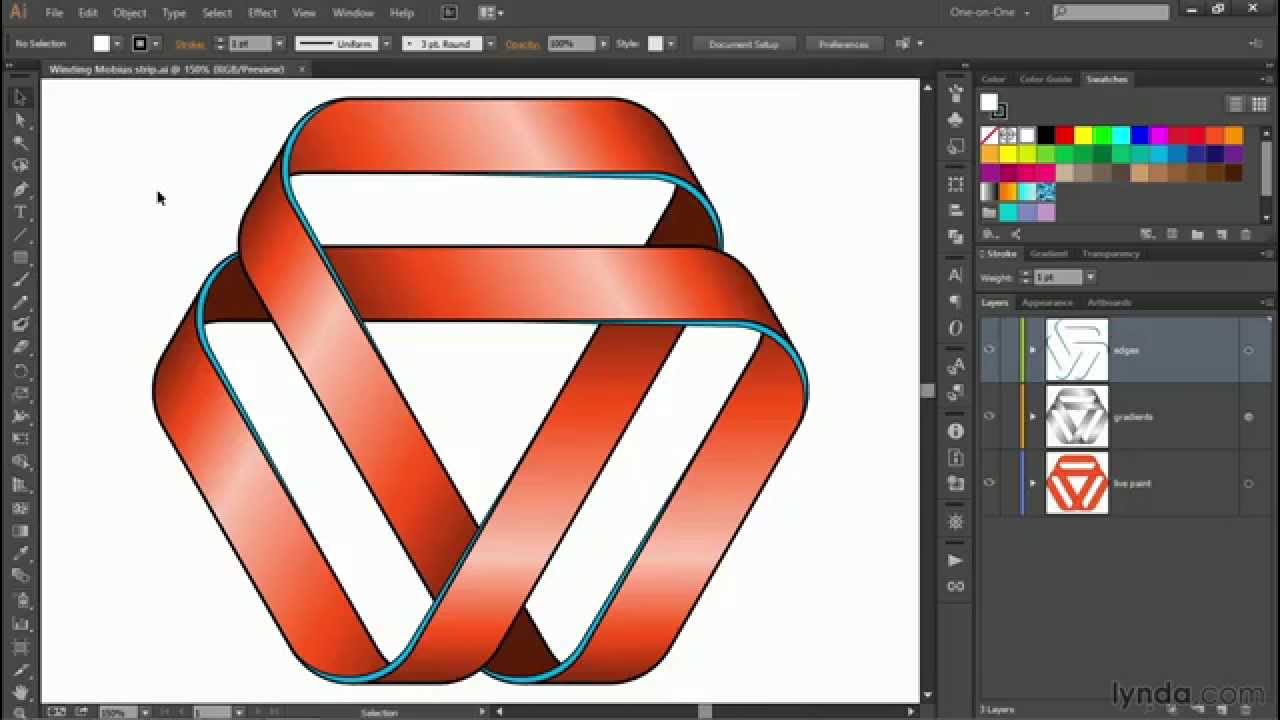Click the gradients layer thumbnail
This screenshot has height=720, width=1280.
[x=1077, y=415]
